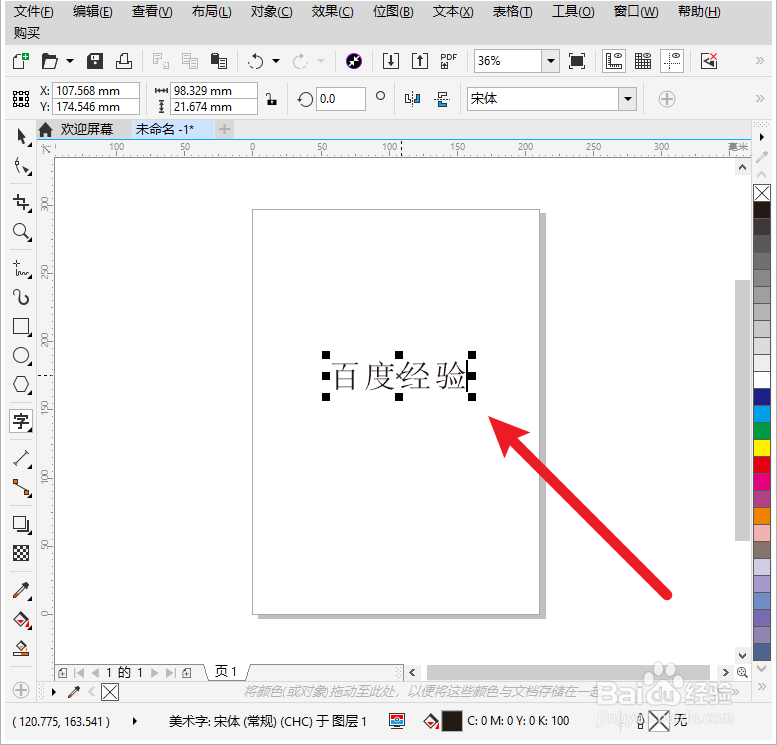Select the Parallel dimension tool
The width and height of the screenshot is (777, 745).
click(x=21, y=458)
